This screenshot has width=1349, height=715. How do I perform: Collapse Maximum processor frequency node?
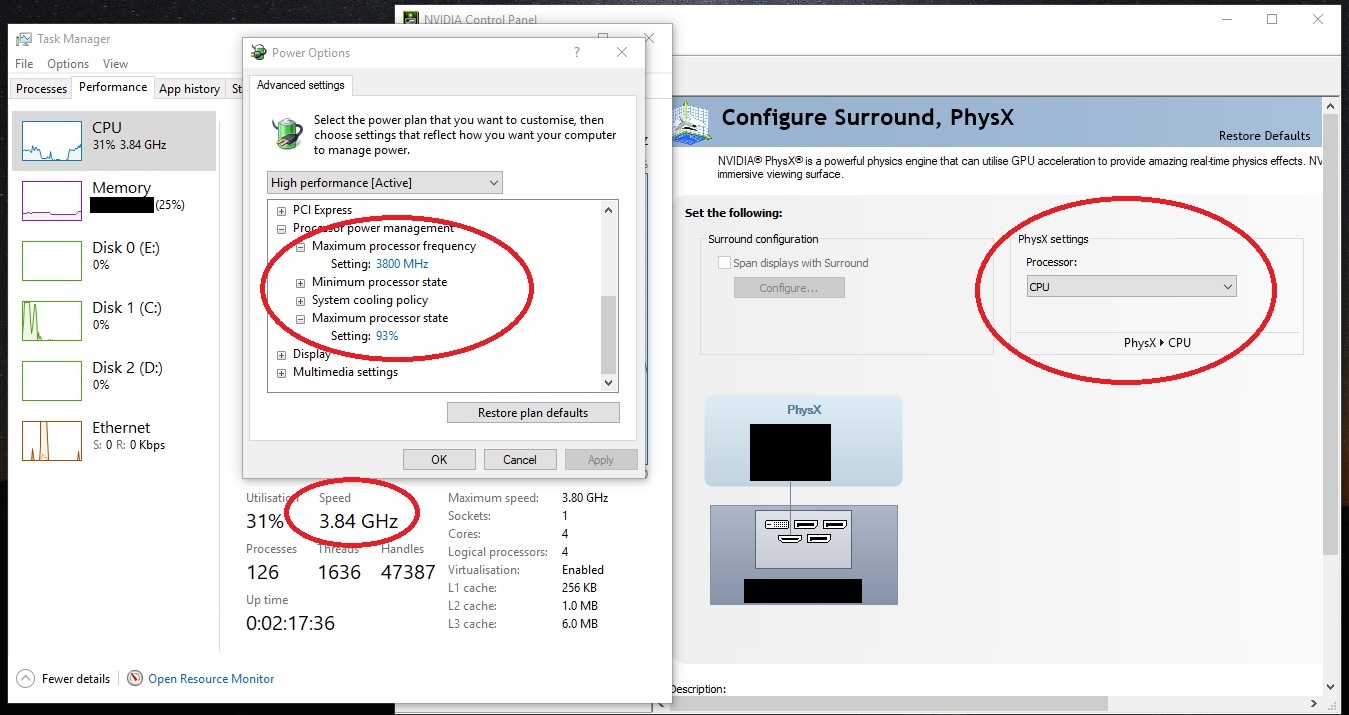click(x=300, y=246)
